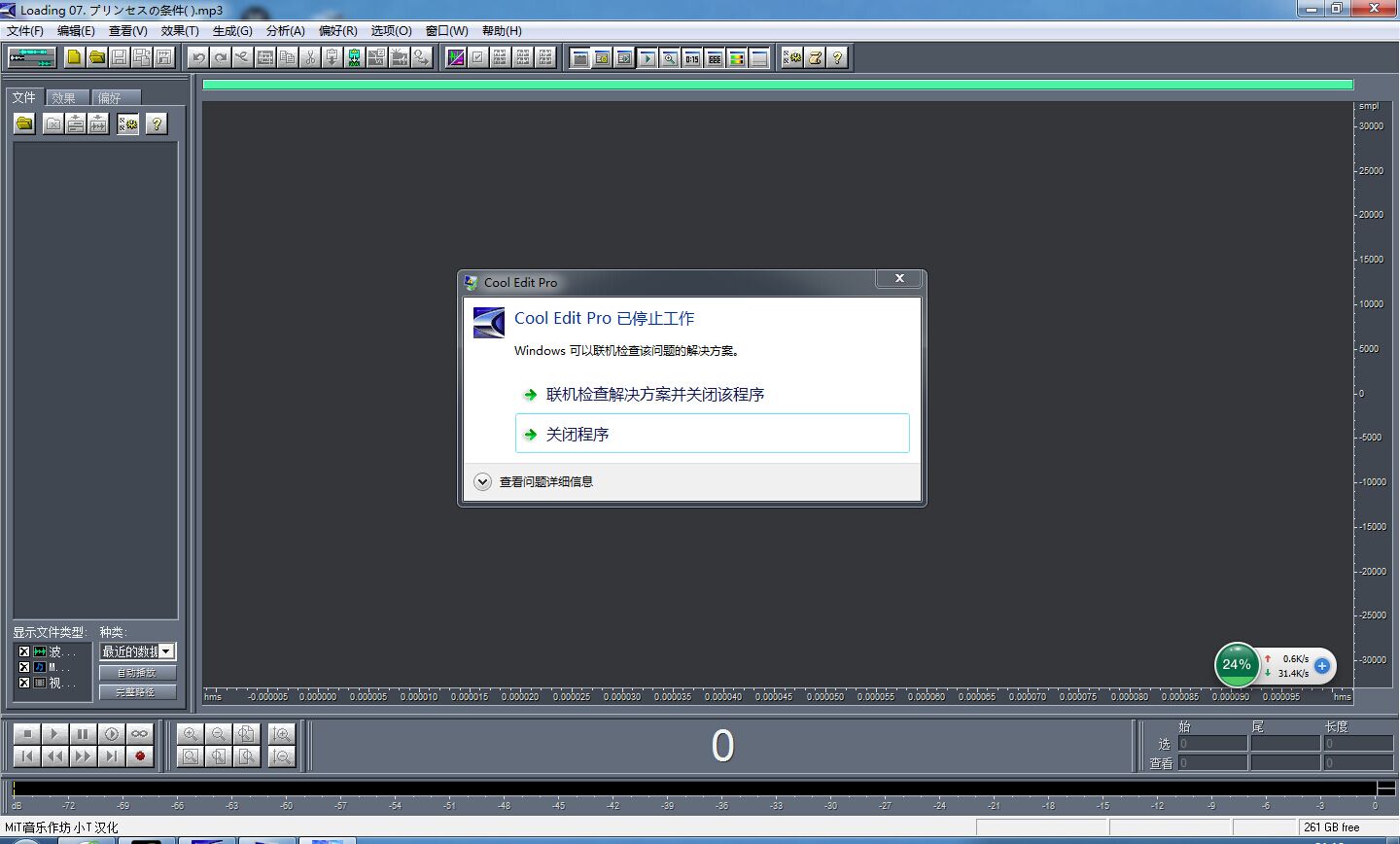1400x844 pixels.
Task: Jump to the beginning with the go-to-start button
Action: coord(27,756)
